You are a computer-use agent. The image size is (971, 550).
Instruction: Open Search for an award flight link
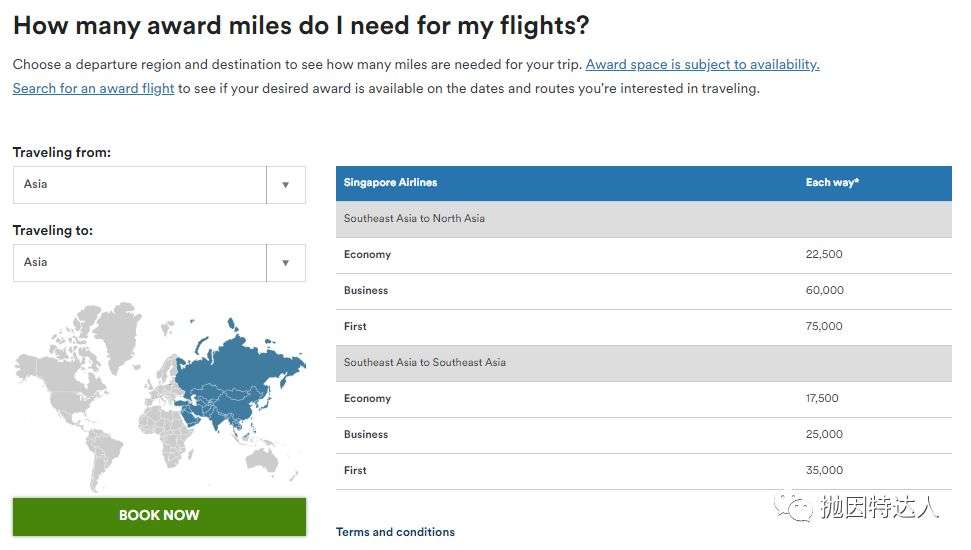(94, 89)
